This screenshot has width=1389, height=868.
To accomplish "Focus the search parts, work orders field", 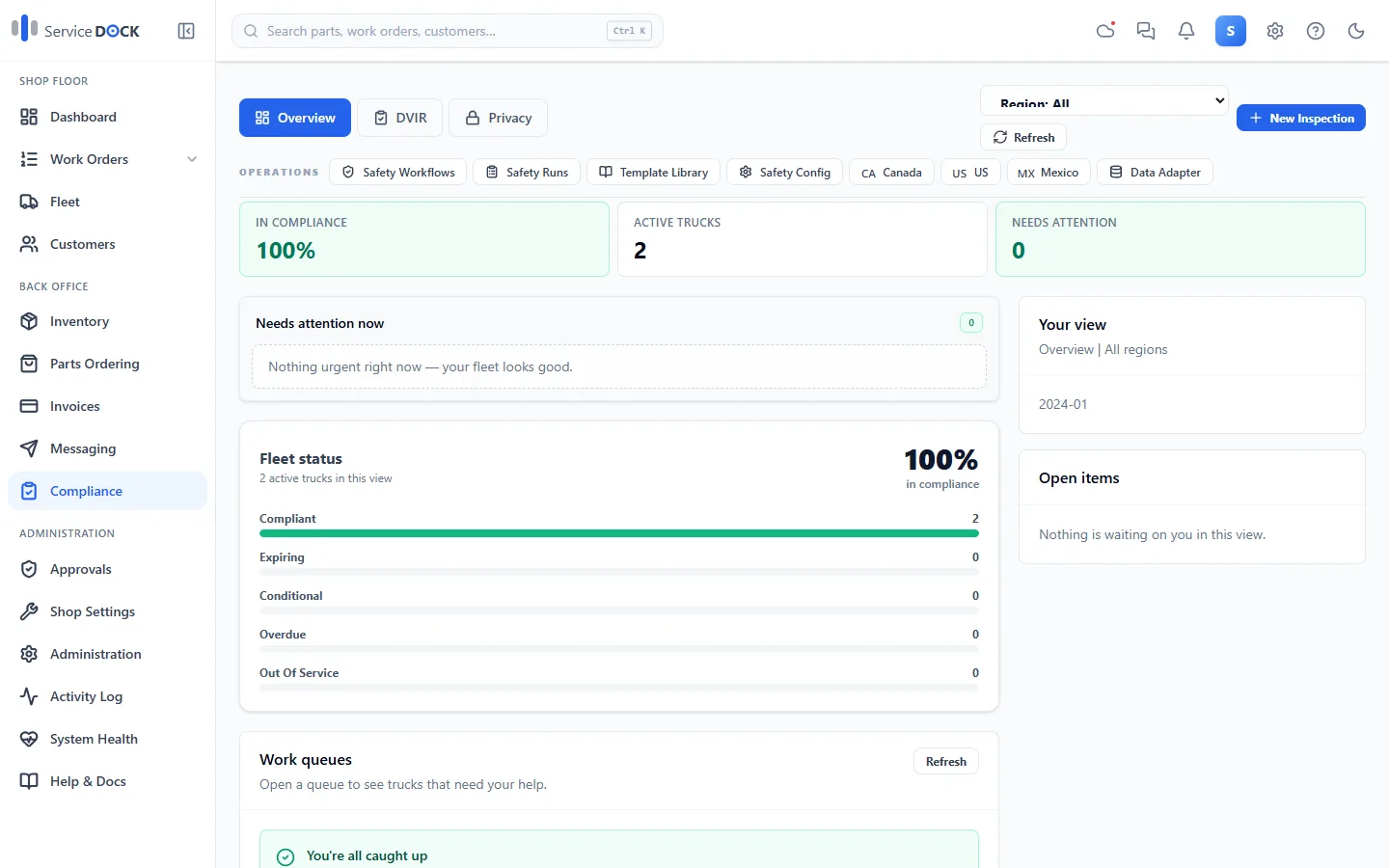I will [448, 31].
